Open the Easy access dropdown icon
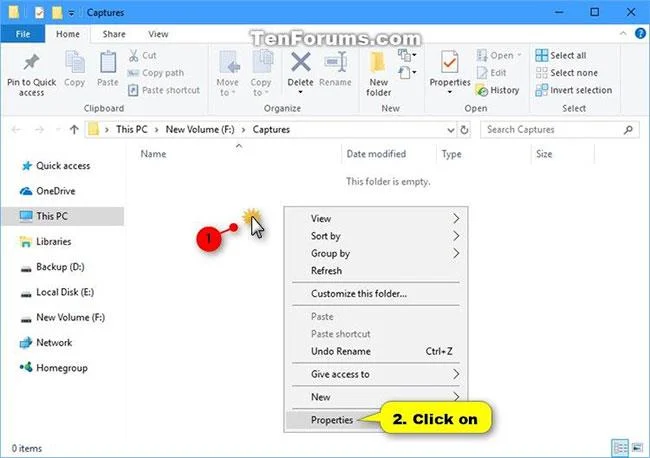The image size is (650, 458). (x=407, y=73)
